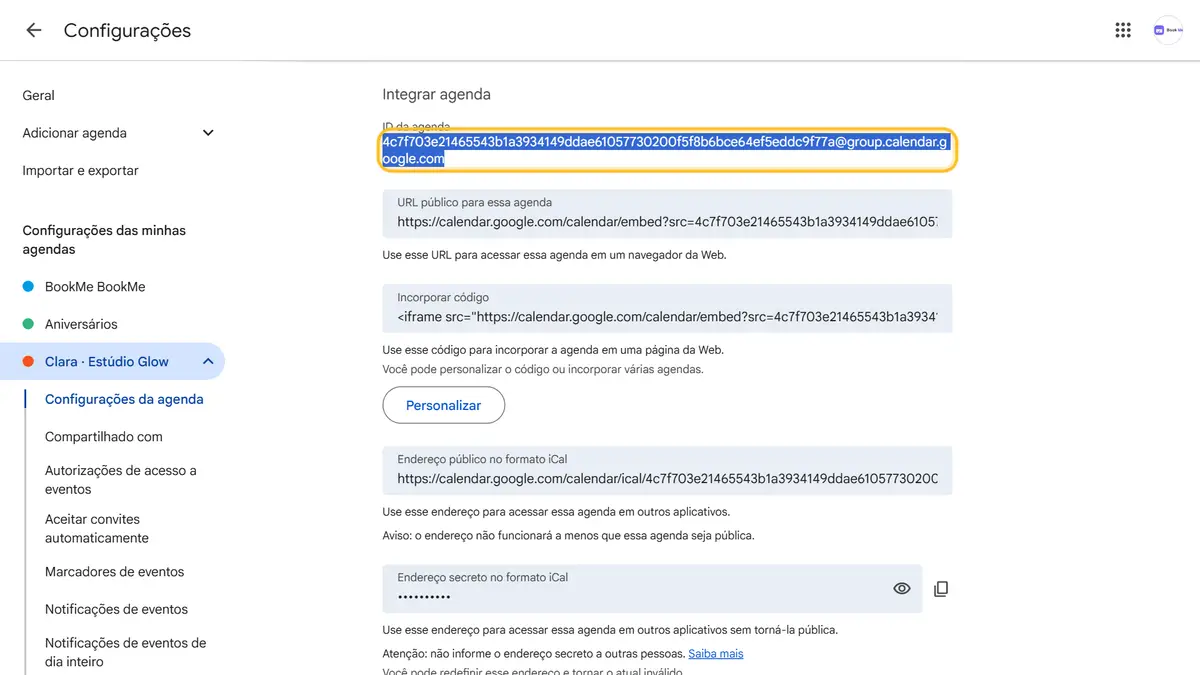1200x675 pixels.
Task: Click the Configurações page title
Action: (127, 31)
